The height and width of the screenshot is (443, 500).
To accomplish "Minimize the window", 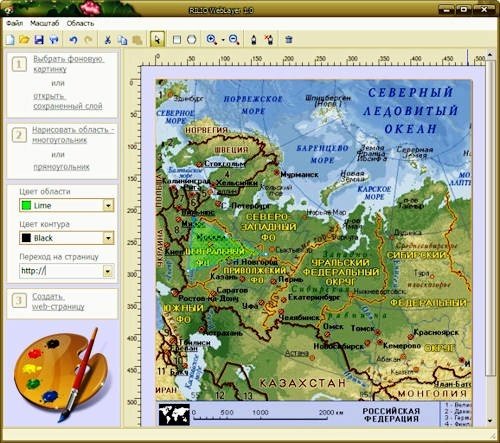I will [446, 10].
